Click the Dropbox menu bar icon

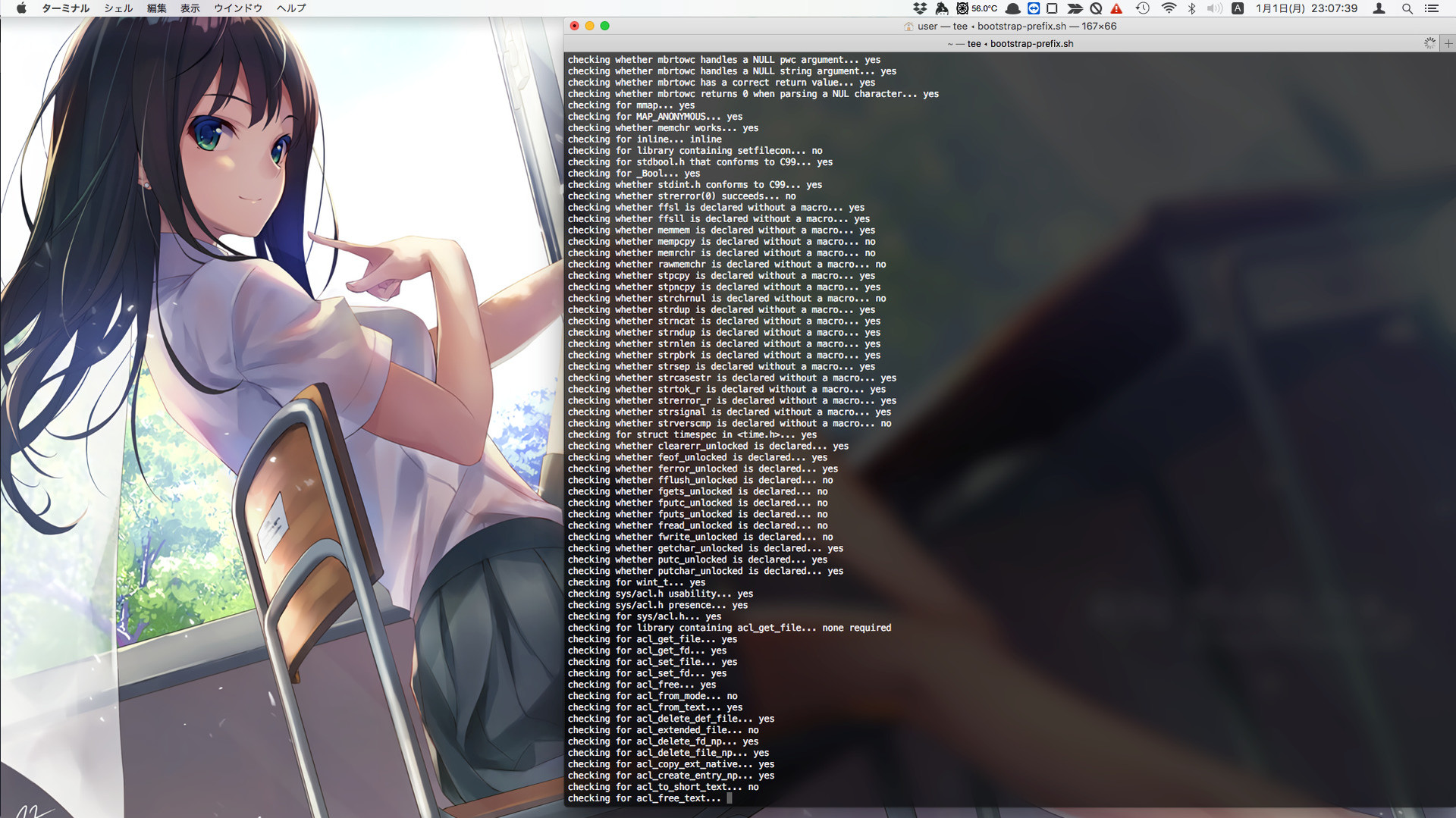coord(920,8)
